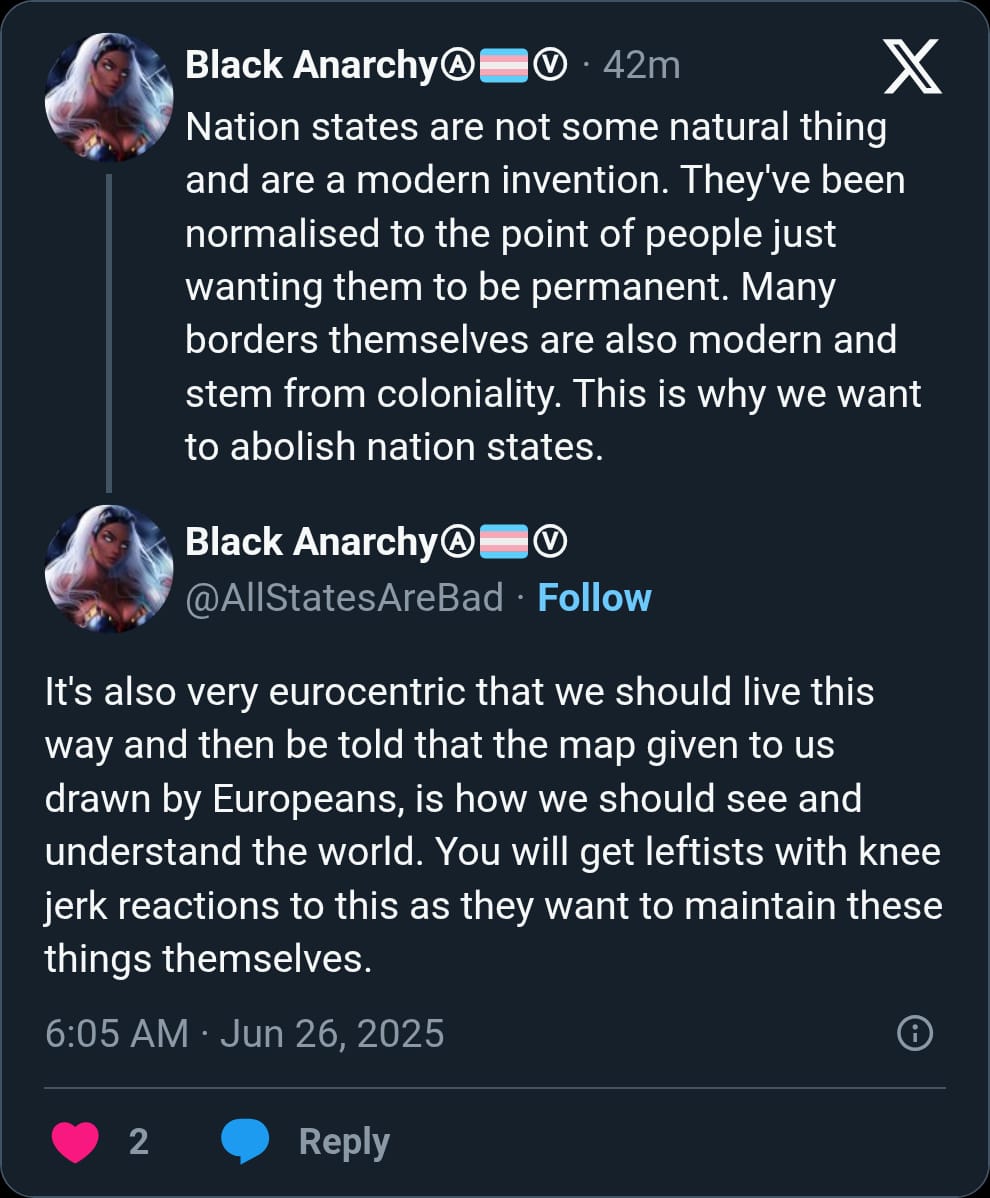This screenshot has height=1198, width=990.
Task: Open the parent tweet's author avatar
Action: (x=109, y=98)
